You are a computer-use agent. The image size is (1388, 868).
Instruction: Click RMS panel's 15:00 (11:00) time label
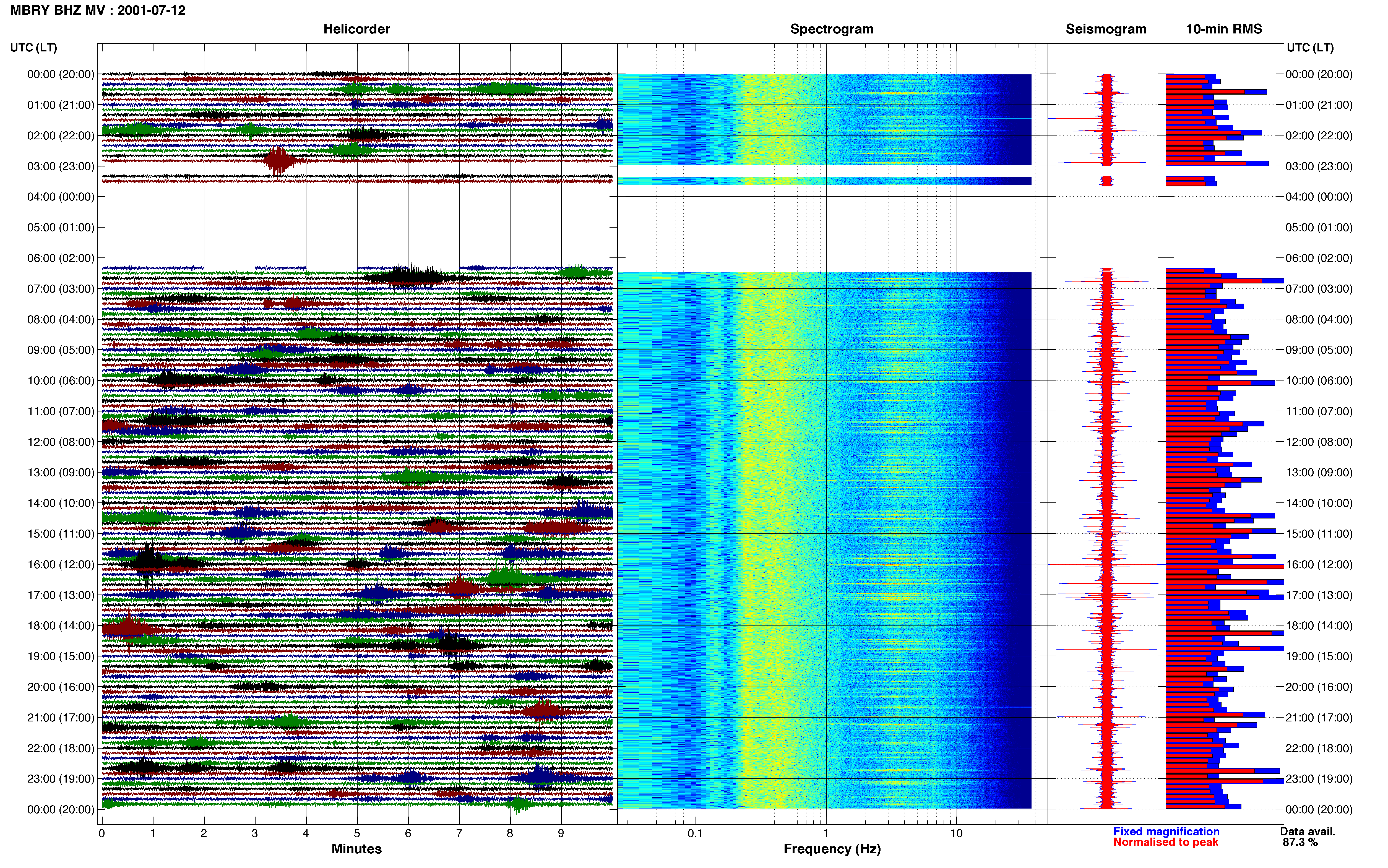click(1319, 534)
